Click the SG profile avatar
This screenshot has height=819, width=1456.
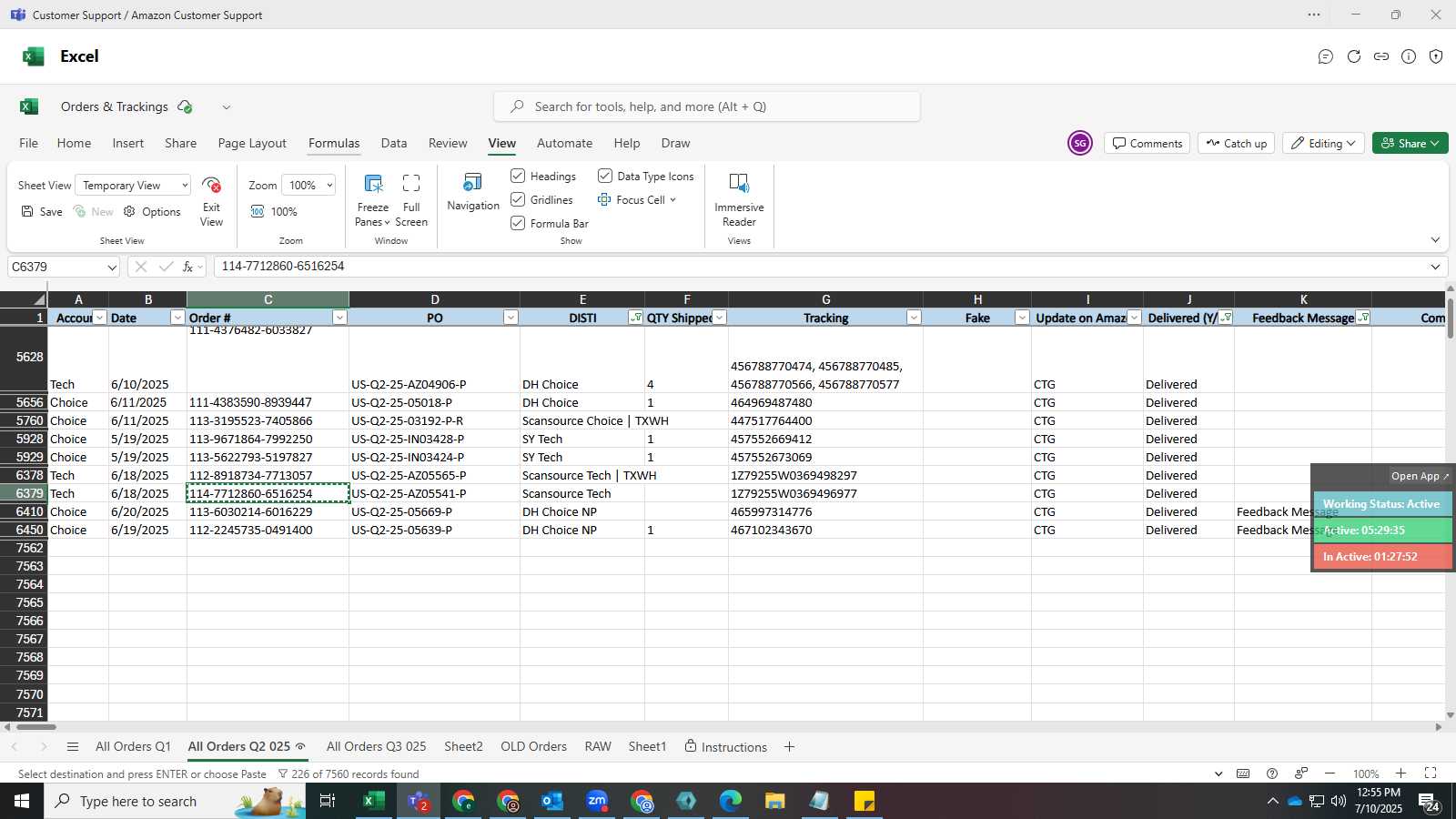1080,143
